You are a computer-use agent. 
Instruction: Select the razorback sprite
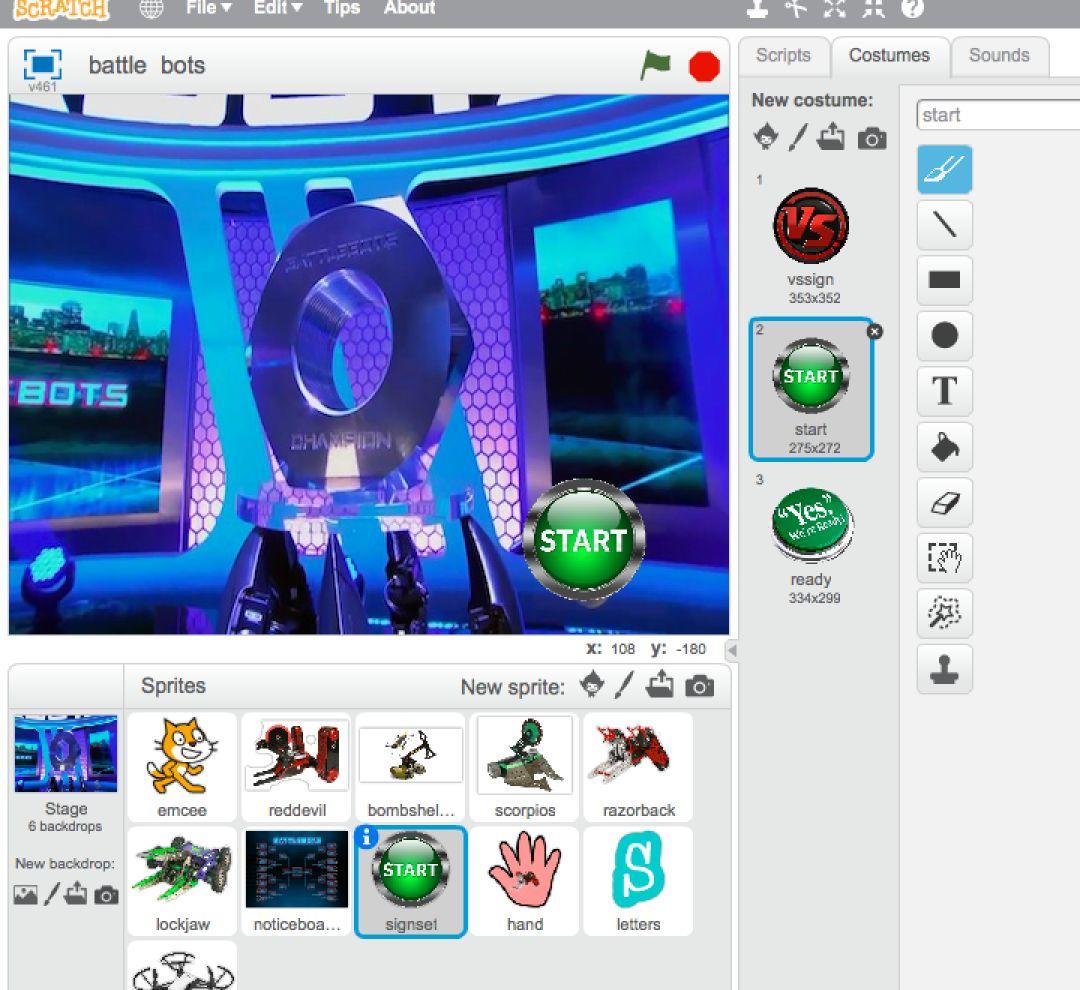638,767
